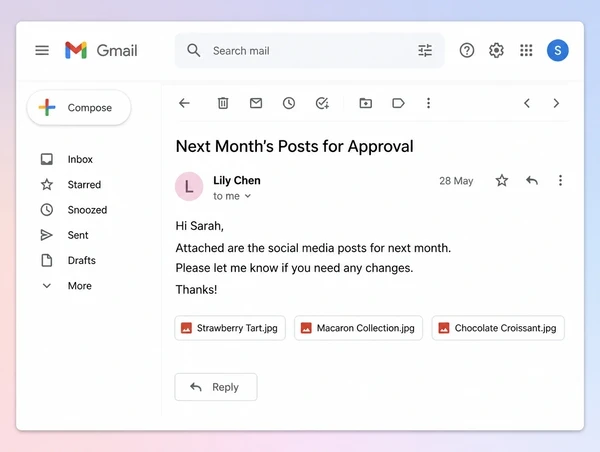
Task: Open Drafts folder
Action: coord(68,260)
